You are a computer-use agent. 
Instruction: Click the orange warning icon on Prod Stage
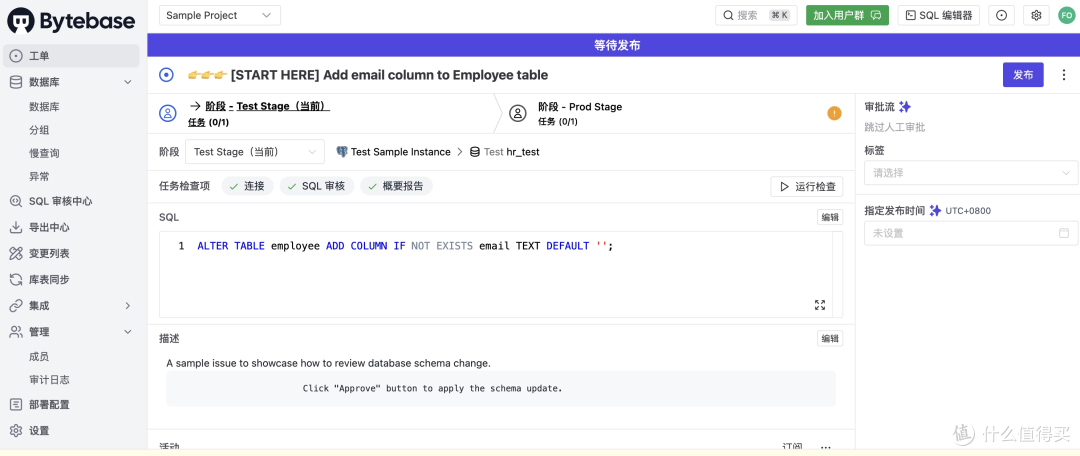pyautogui.click(x=834, y=114)
